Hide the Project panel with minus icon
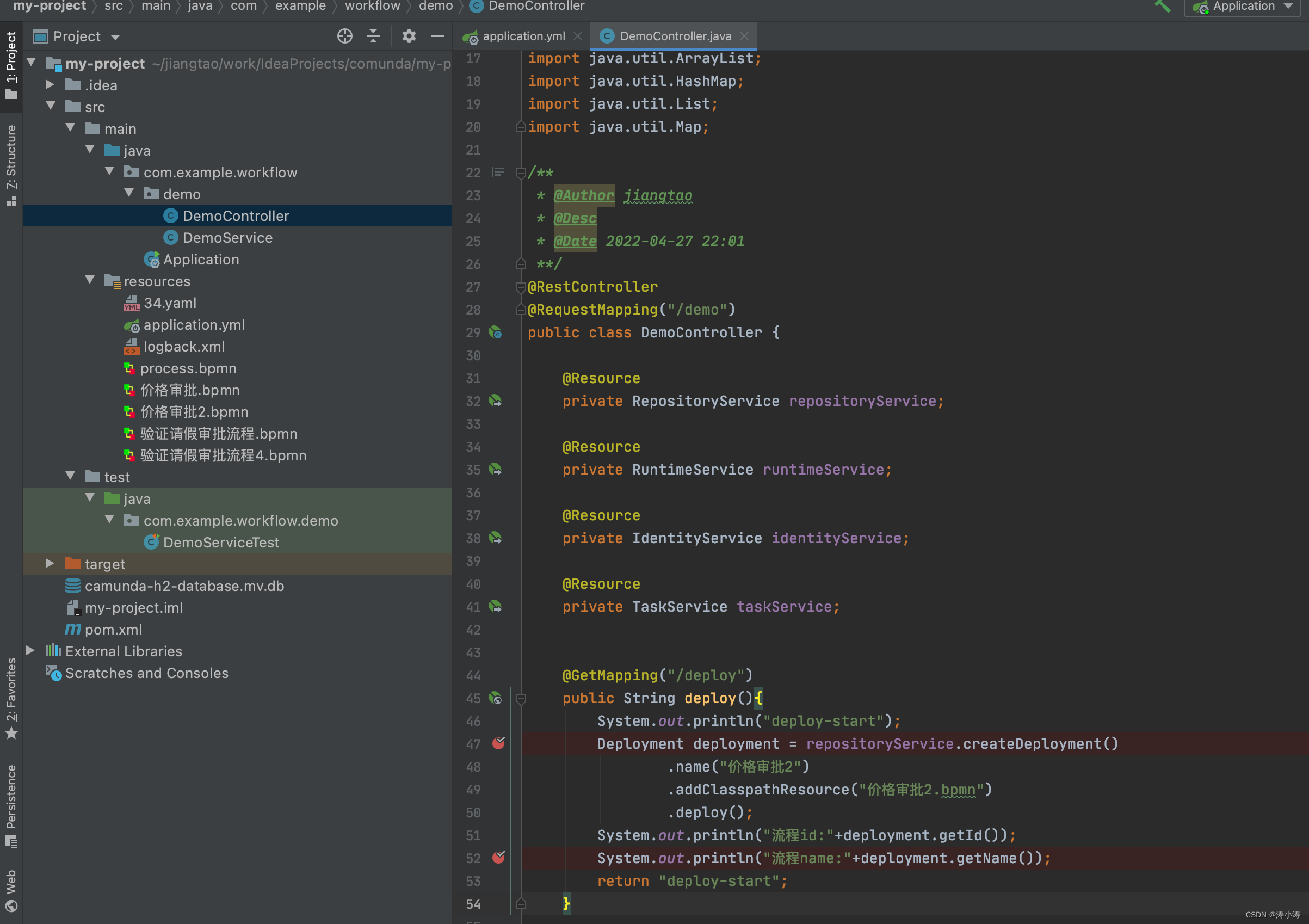This screenshot has height=924, width=1309. [x=437, y=36]
